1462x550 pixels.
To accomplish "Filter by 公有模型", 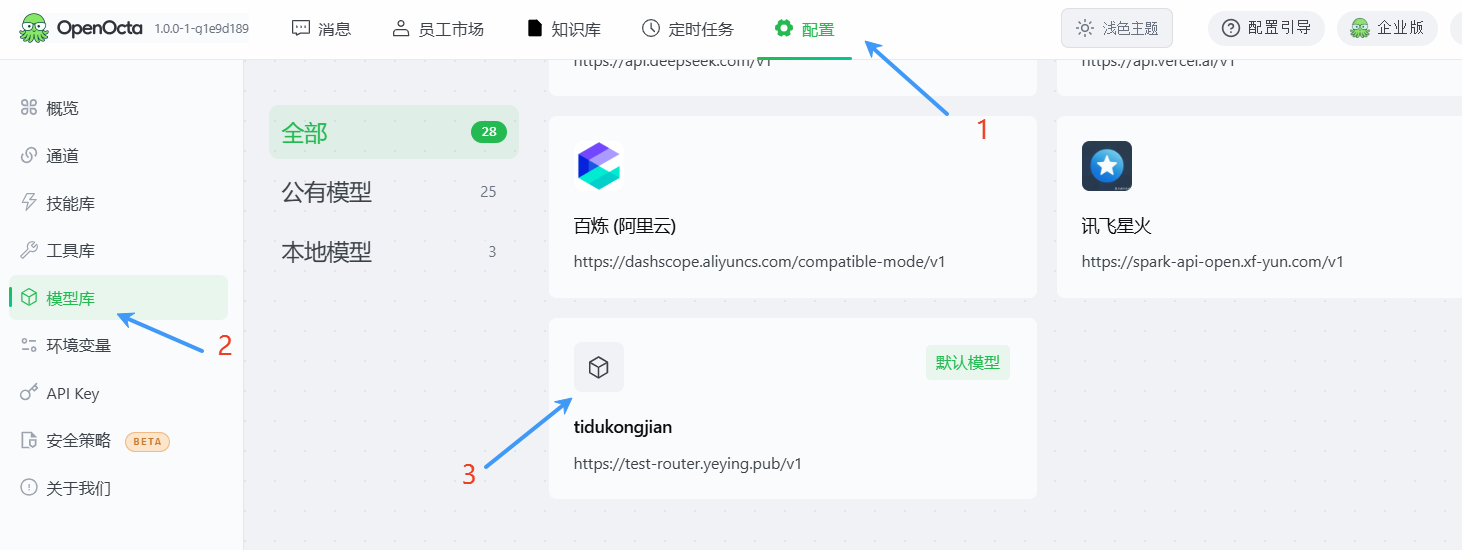I will pyautogui.click(x=394, y=192).
